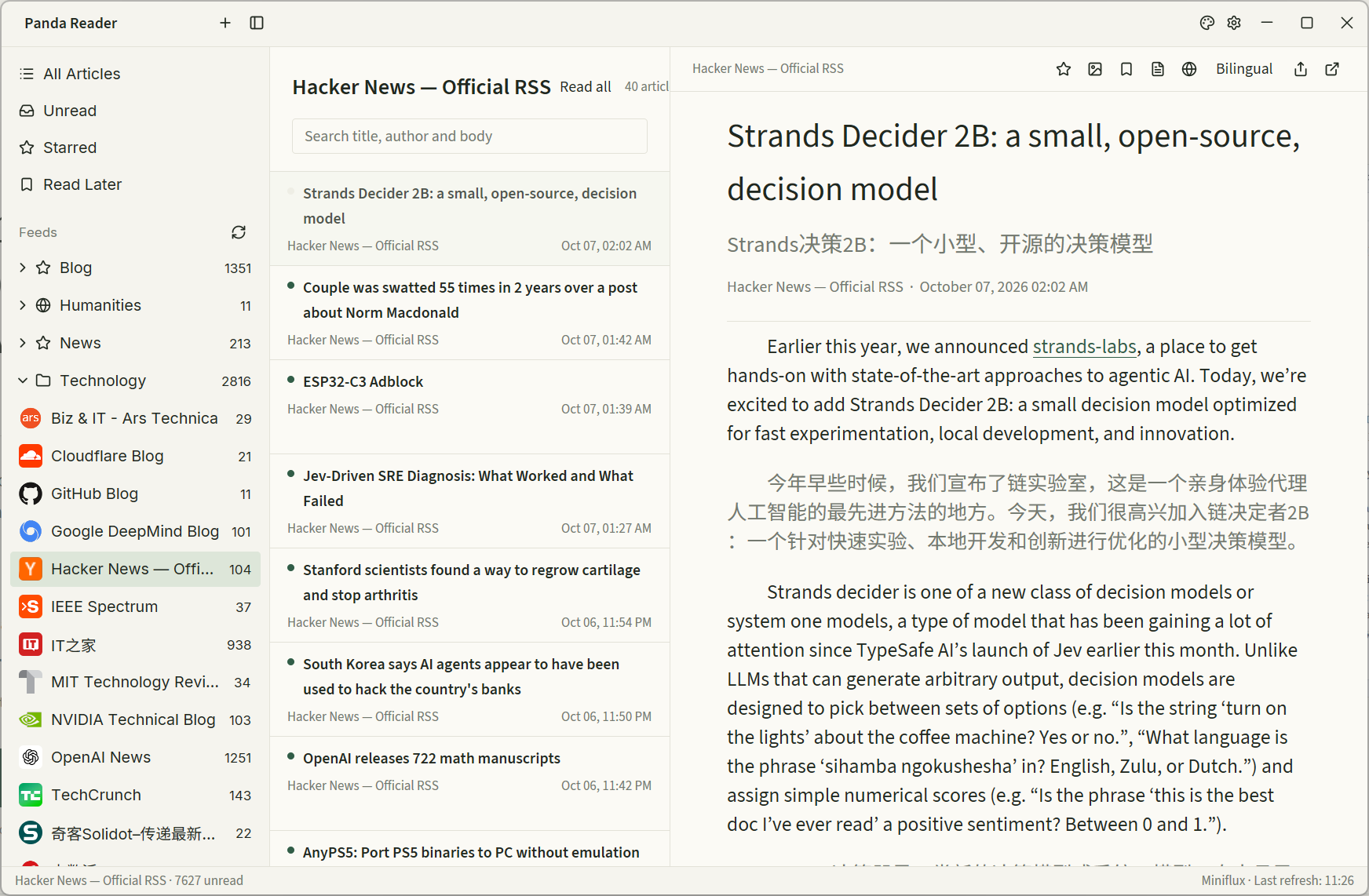Viewport: 1369px width, 896px height.
Task: Open article in external browser
Action: click(x=1332, y=69)
